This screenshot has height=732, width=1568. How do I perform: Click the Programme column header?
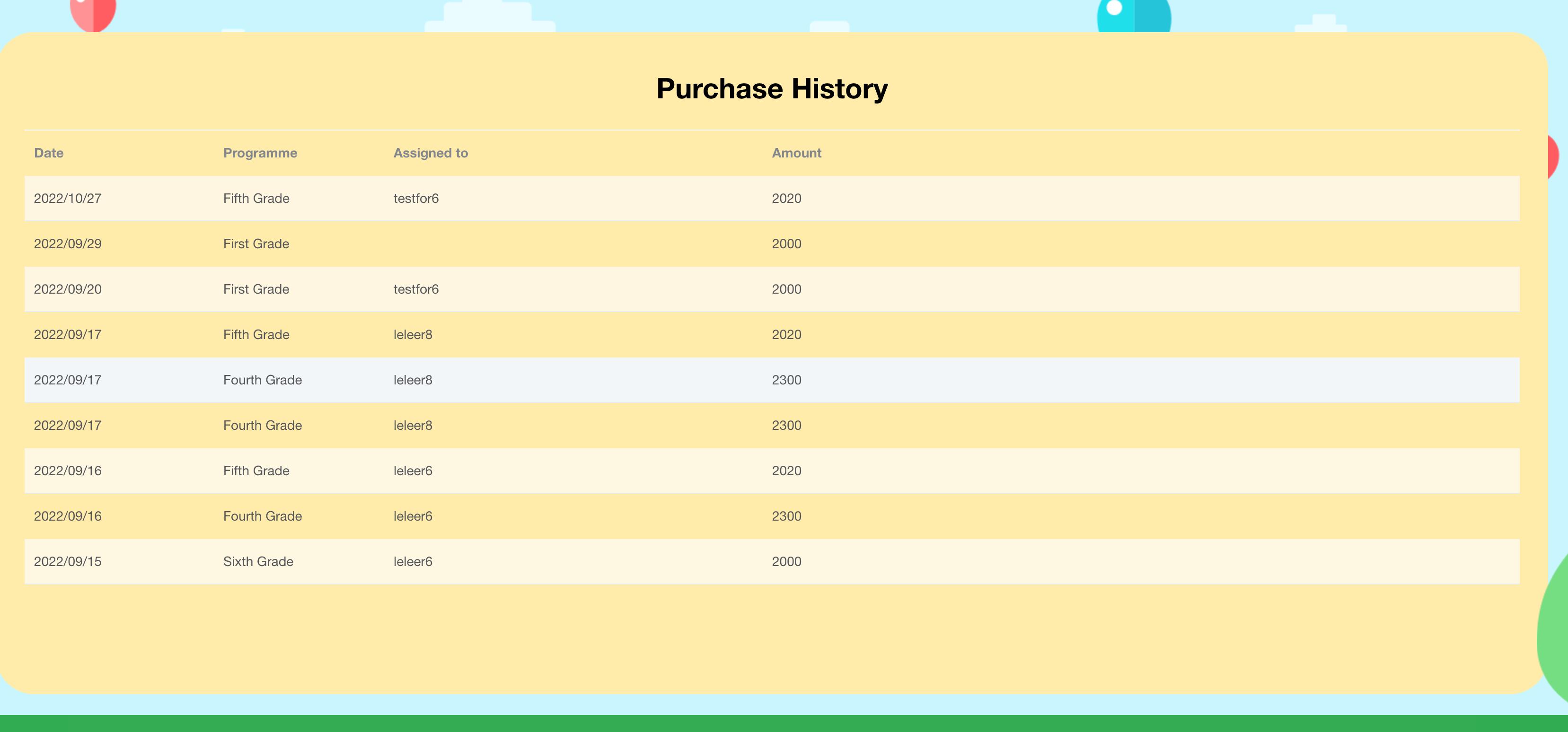coord(260,153)
